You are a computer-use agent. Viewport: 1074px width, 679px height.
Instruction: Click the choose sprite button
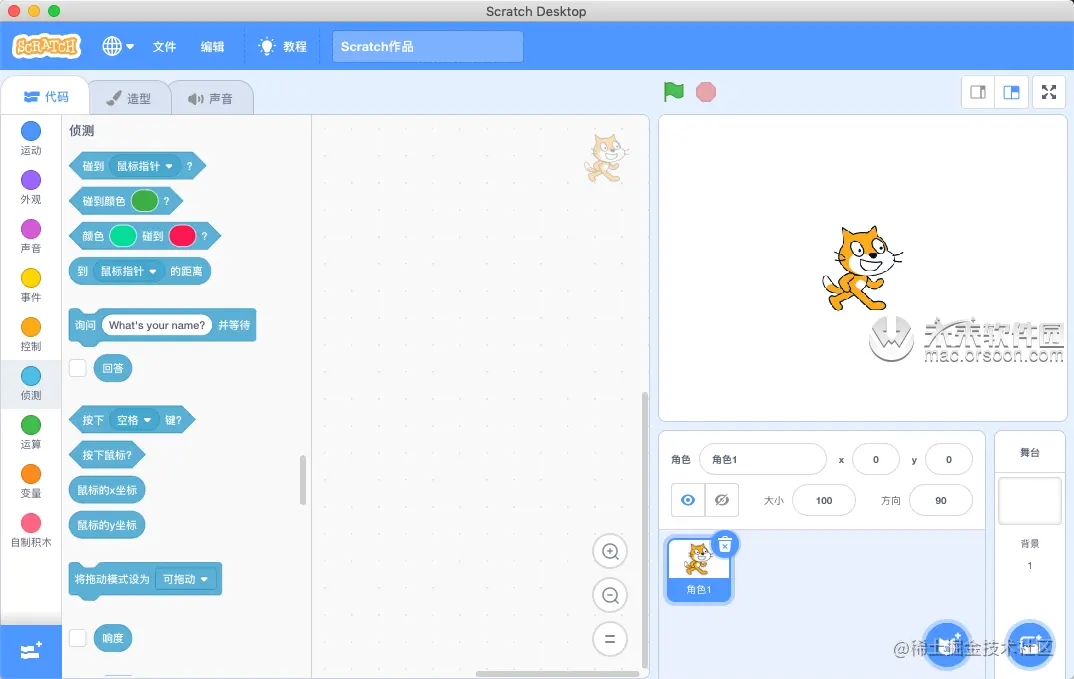(947, 645)
